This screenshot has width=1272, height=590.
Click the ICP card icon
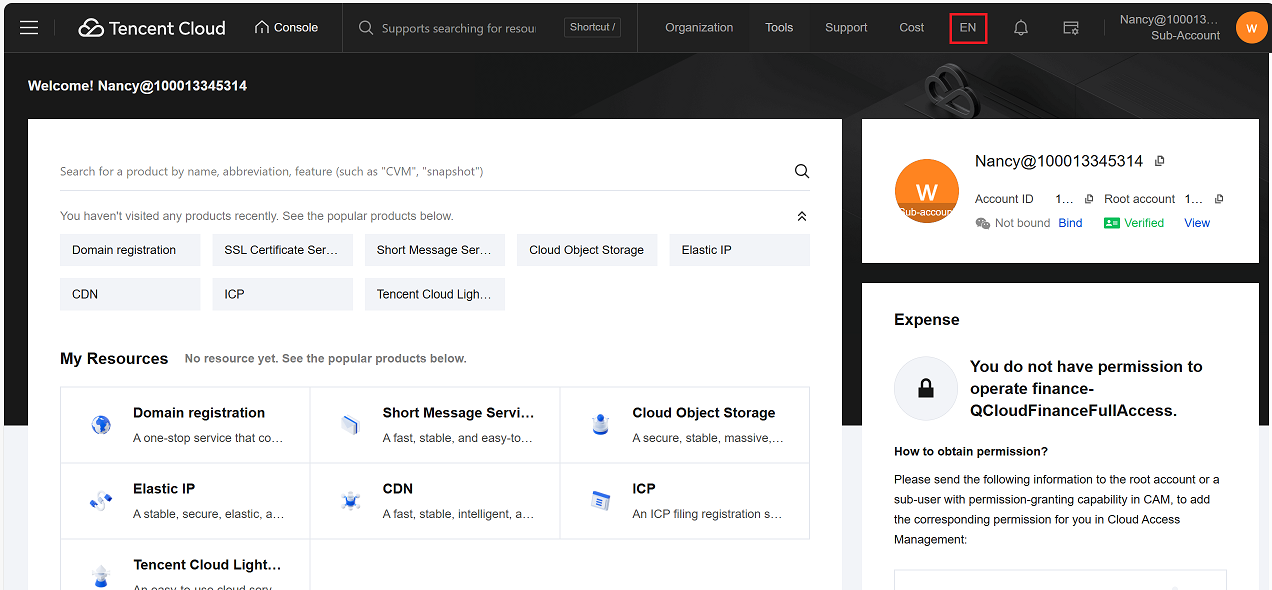pyautogui.click(x=600, y=501)
